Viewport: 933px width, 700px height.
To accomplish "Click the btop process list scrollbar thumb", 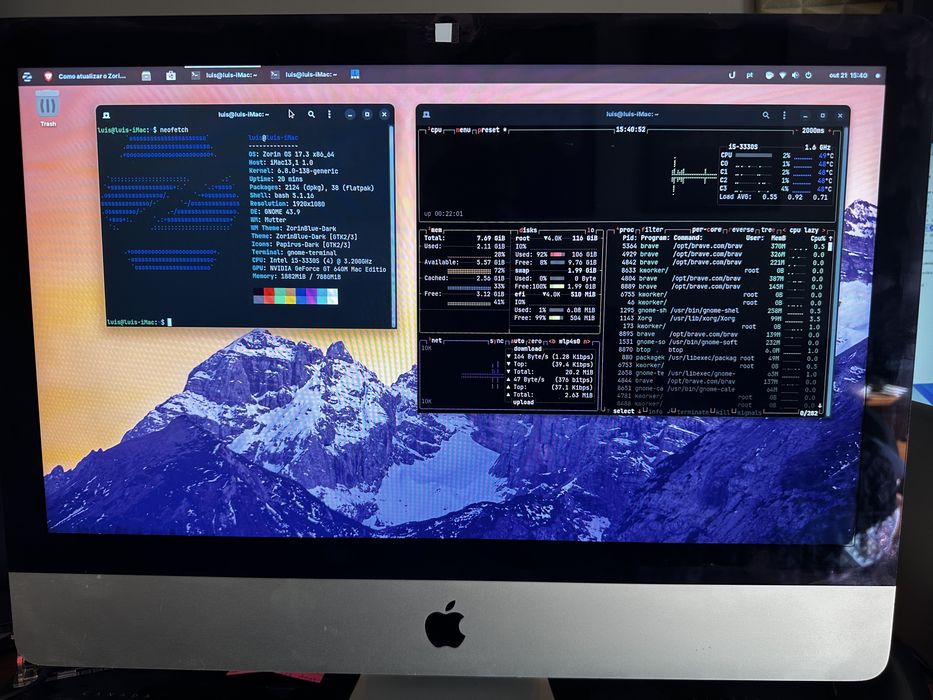I will [831, 245].
